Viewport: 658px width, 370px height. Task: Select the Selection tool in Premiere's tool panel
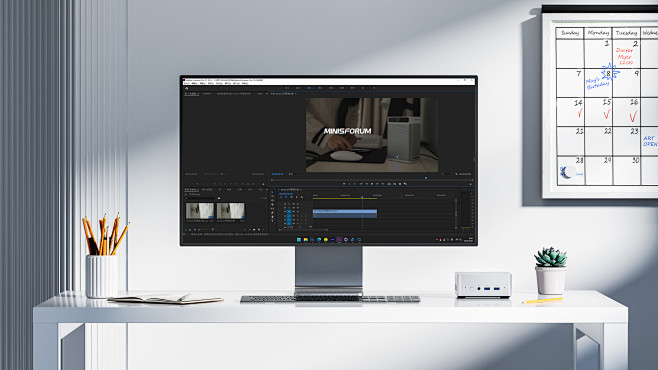[x=272, y=192]
